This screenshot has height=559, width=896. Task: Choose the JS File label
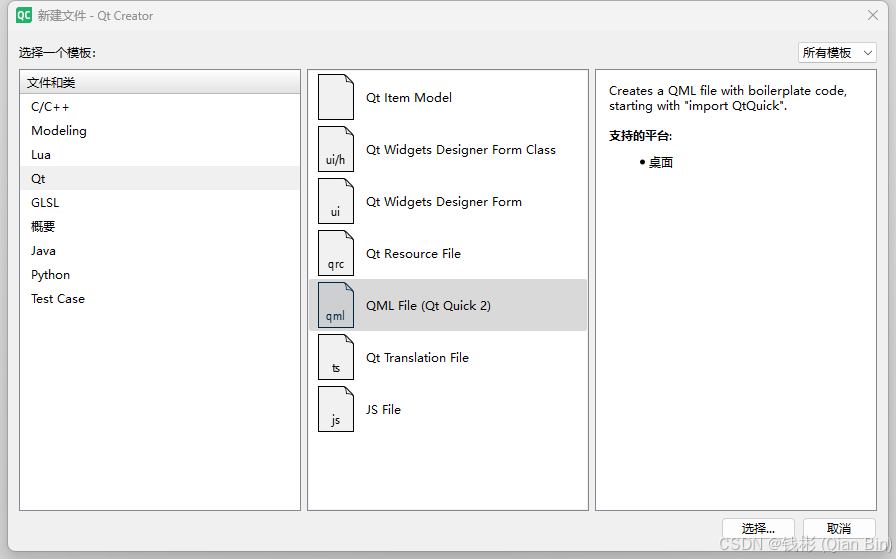click(x=383, y=410)
